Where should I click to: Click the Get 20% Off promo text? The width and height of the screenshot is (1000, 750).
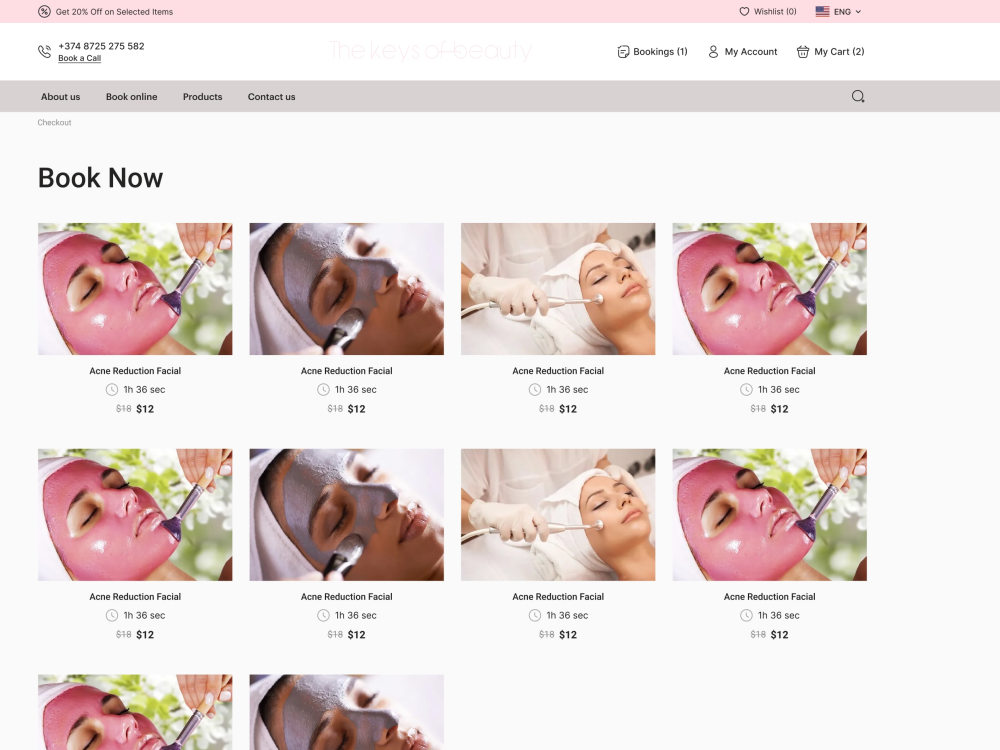(x=114, y=11)
